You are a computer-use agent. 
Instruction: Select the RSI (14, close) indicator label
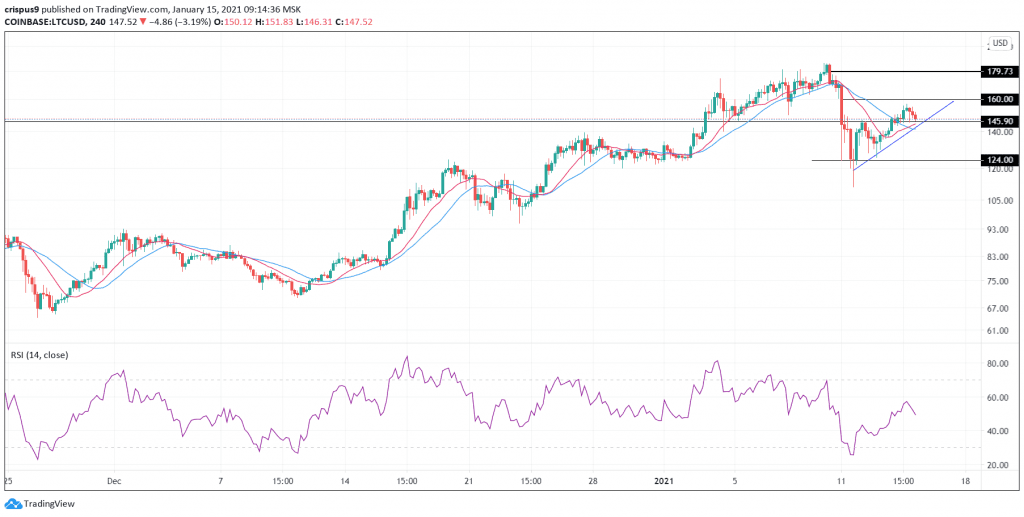36,354
